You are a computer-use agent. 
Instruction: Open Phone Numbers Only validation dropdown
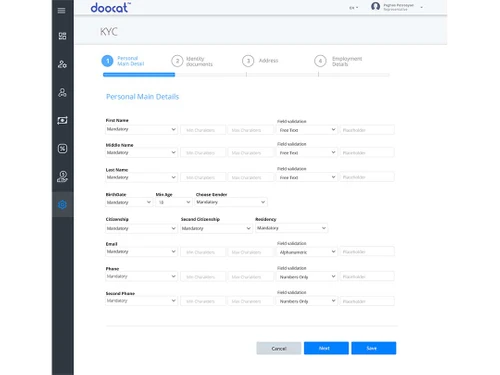pos(307,277)
